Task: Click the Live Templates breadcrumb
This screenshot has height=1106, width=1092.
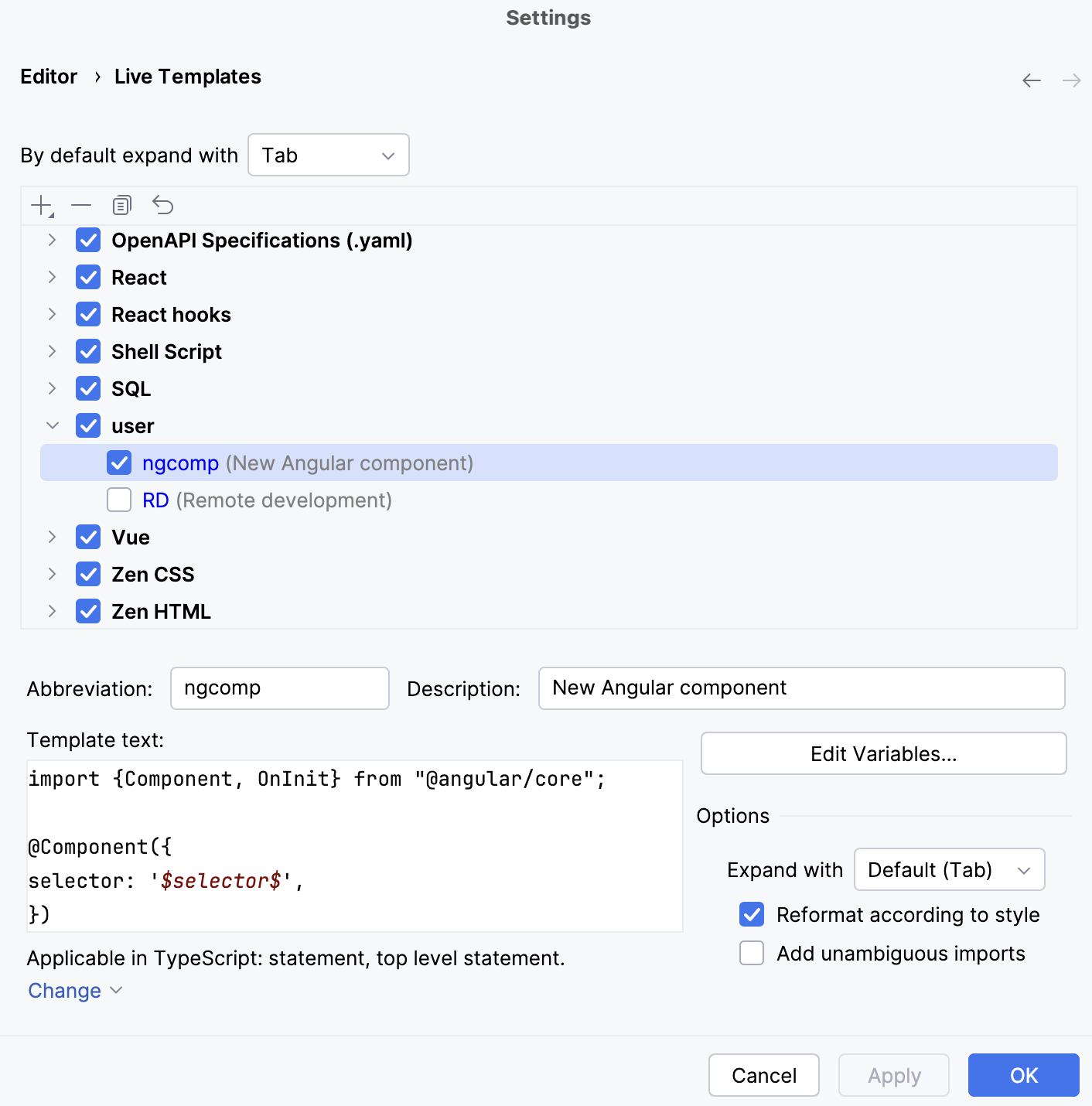Action: coord(187,76)
